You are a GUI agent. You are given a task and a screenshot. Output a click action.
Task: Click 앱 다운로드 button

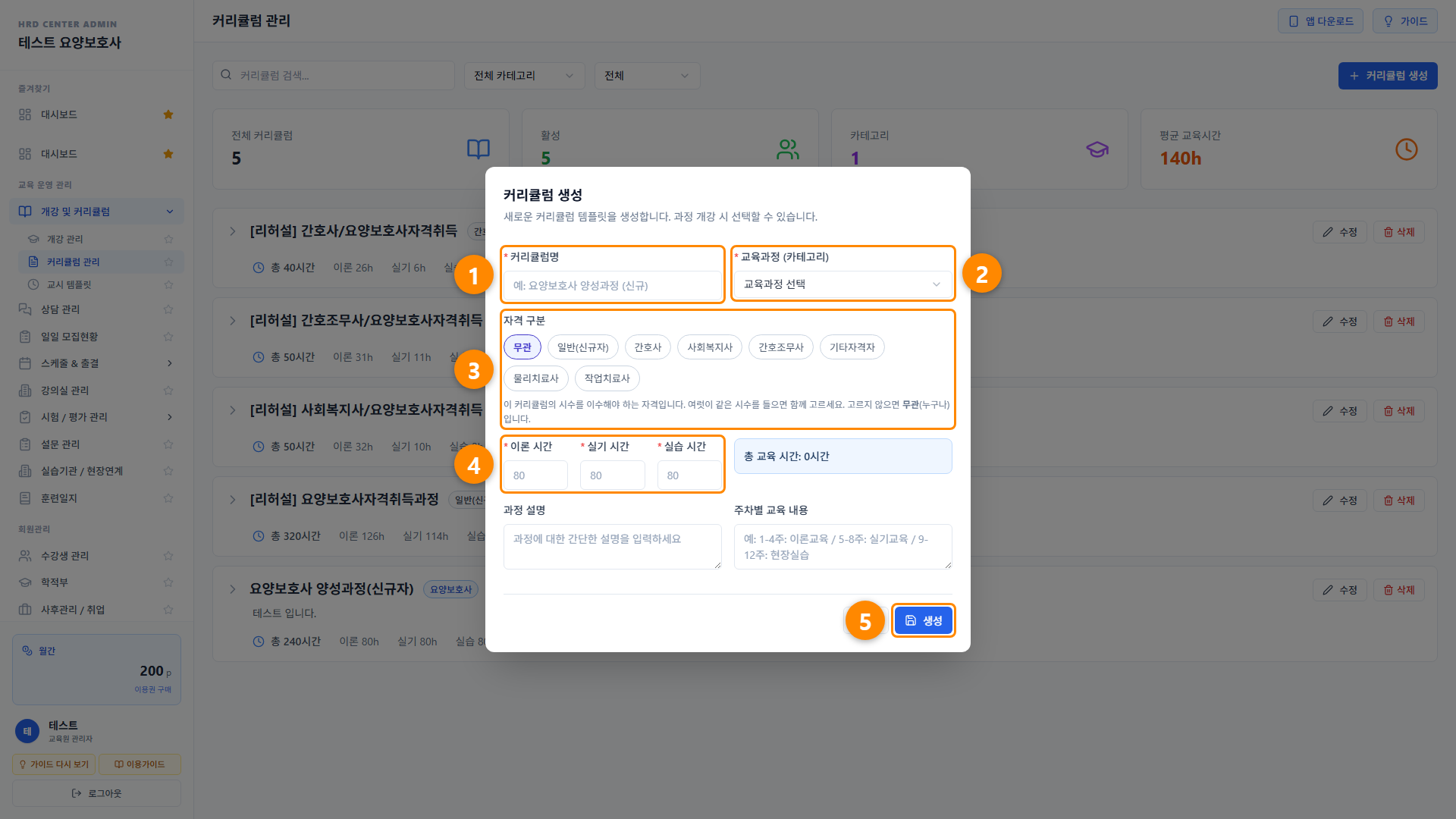pyautogui.click(x=1320, y=21)
